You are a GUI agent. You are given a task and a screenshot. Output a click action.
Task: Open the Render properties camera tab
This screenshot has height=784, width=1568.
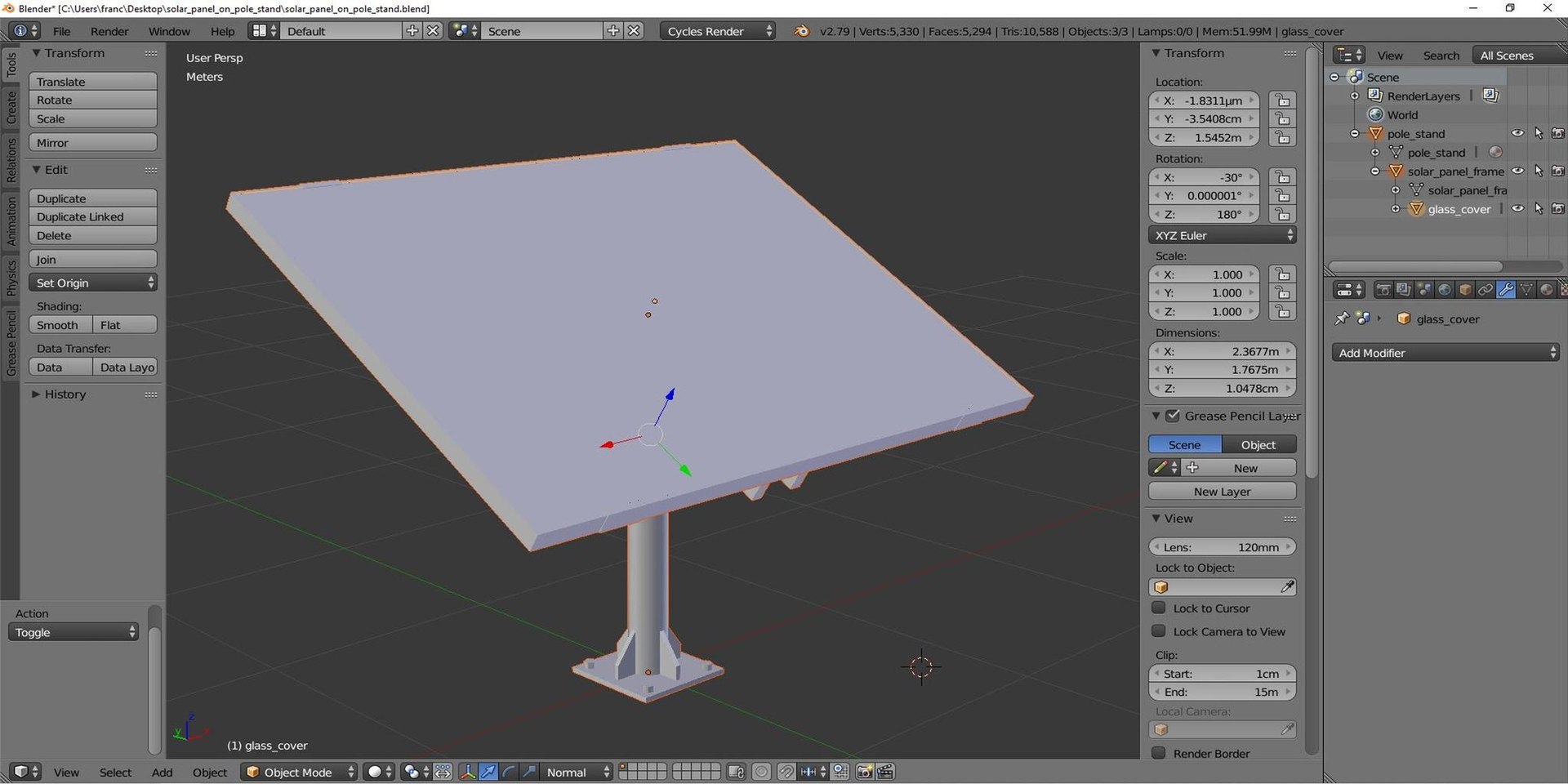click(1383, 290)
